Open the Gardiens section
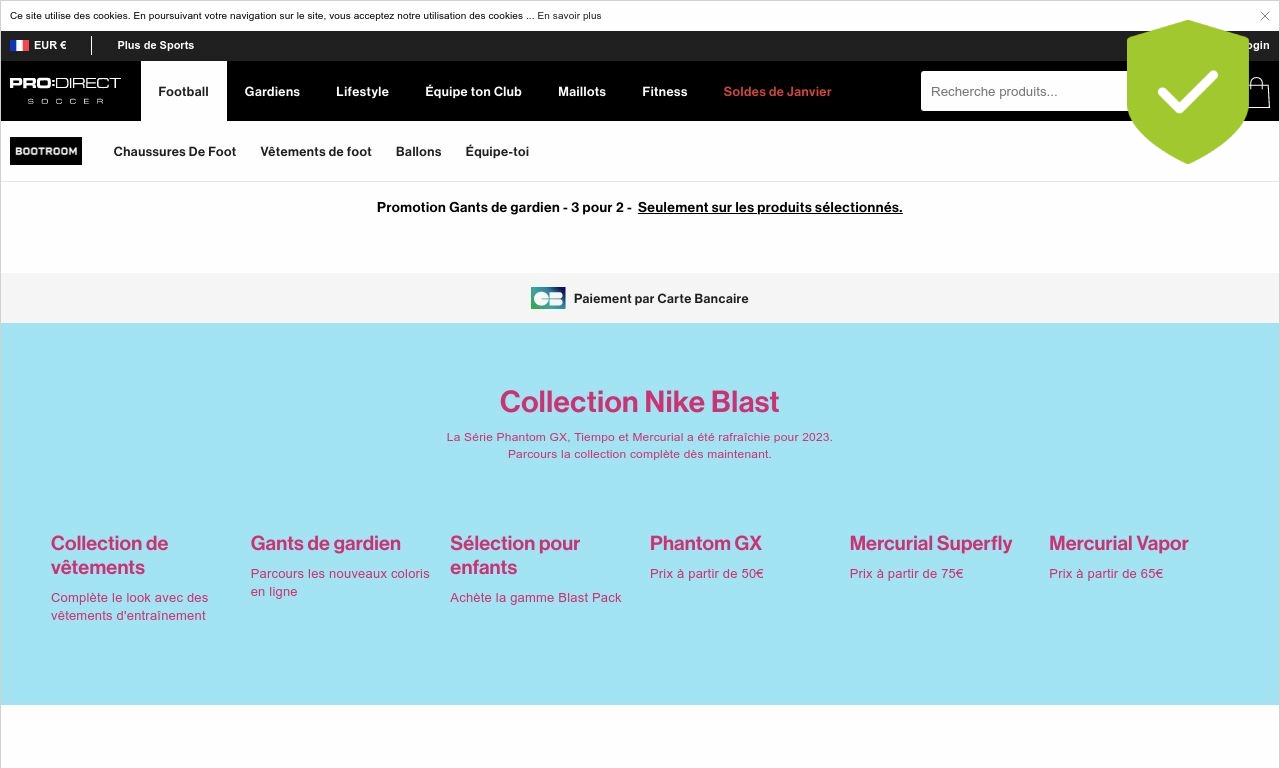This screenshot has width=1280, height=768. click(x=272, y=91)
